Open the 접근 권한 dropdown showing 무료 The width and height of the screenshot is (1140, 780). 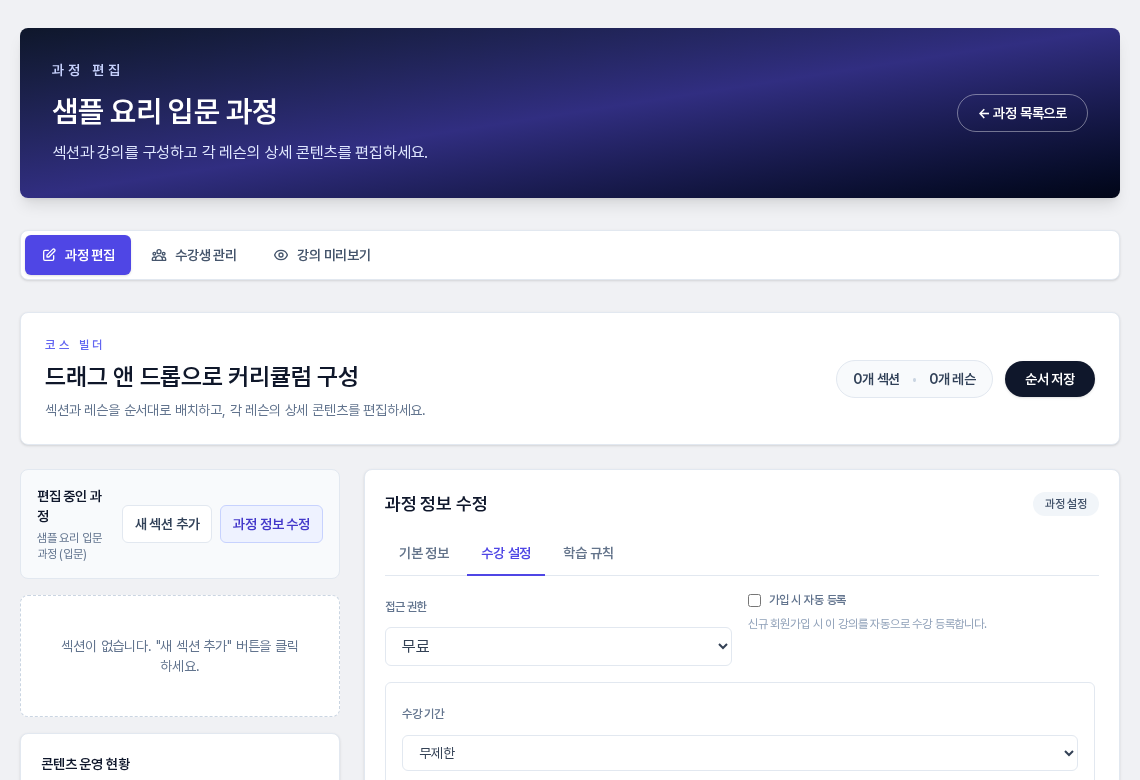tap(558, 646)
